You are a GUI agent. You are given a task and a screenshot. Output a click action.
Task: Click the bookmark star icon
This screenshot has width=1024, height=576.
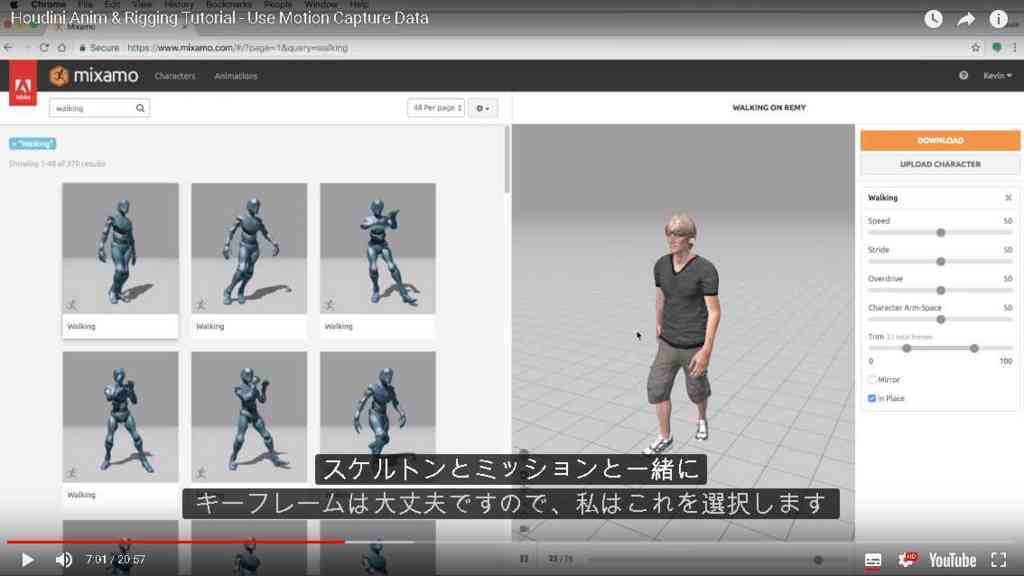976,48
